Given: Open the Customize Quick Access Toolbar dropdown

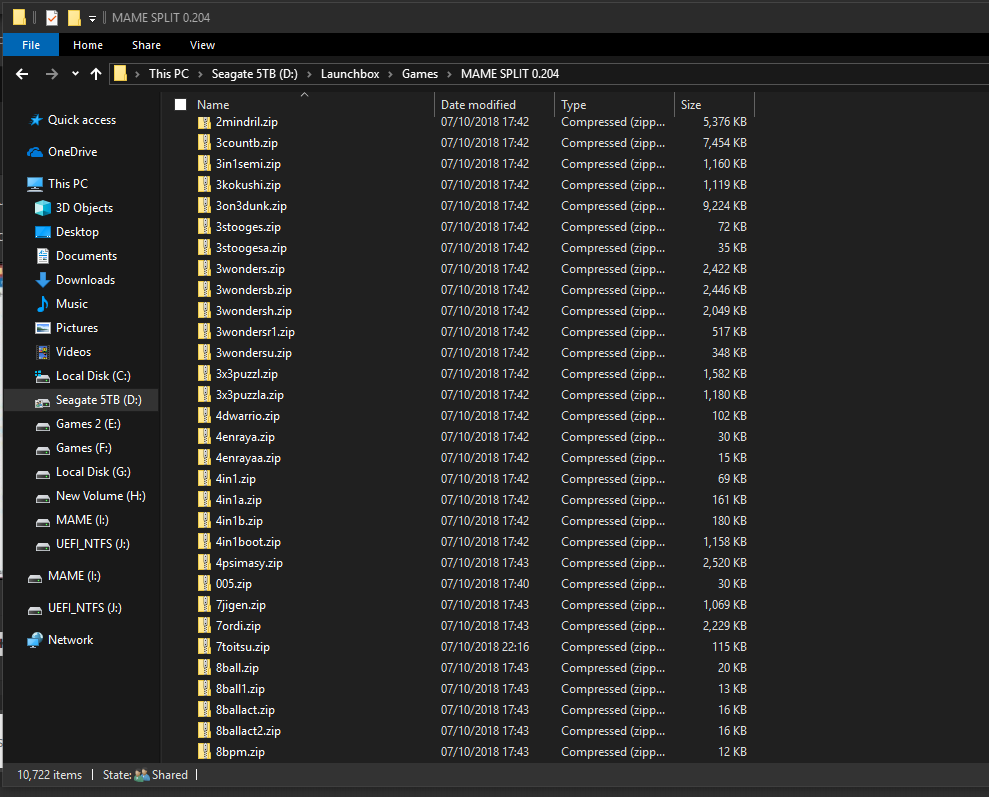Looking at the screenshot, I should click(x=93, y=18).
